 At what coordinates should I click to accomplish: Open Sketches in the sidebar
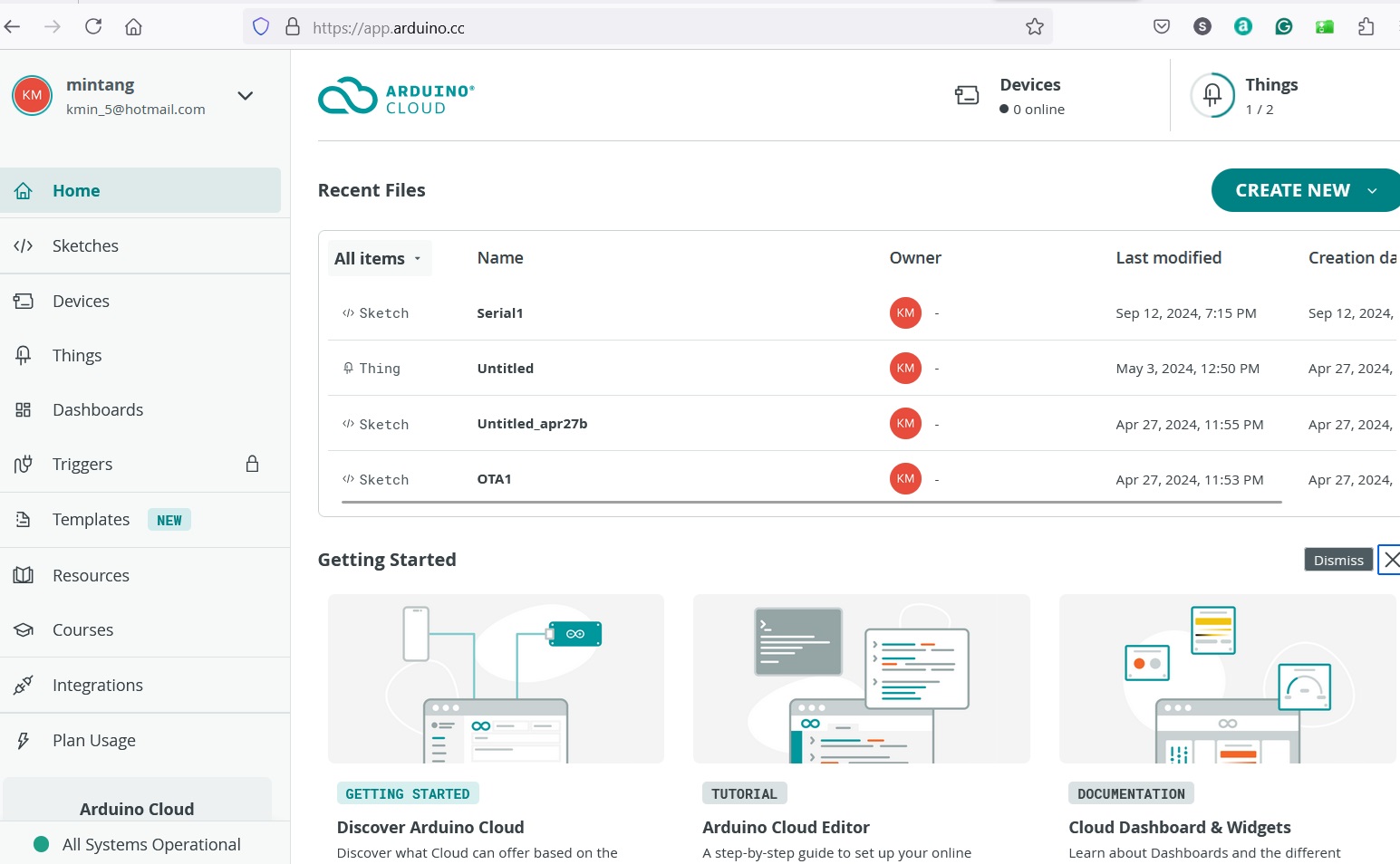85,245
